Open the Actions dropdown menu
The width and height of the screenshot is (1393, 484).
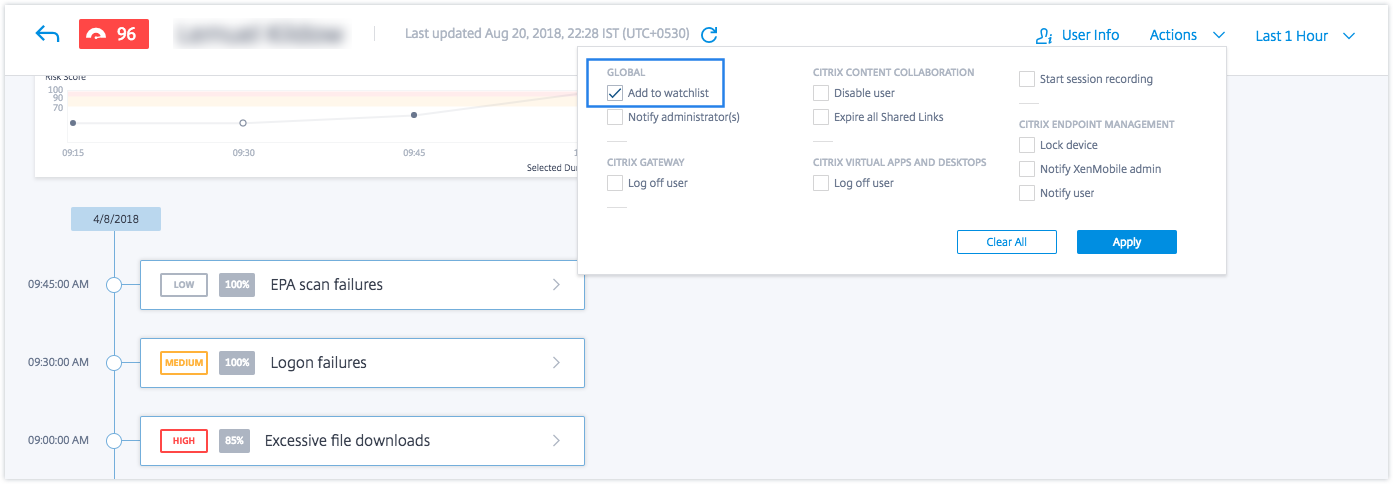click(x=1187, y=35)
